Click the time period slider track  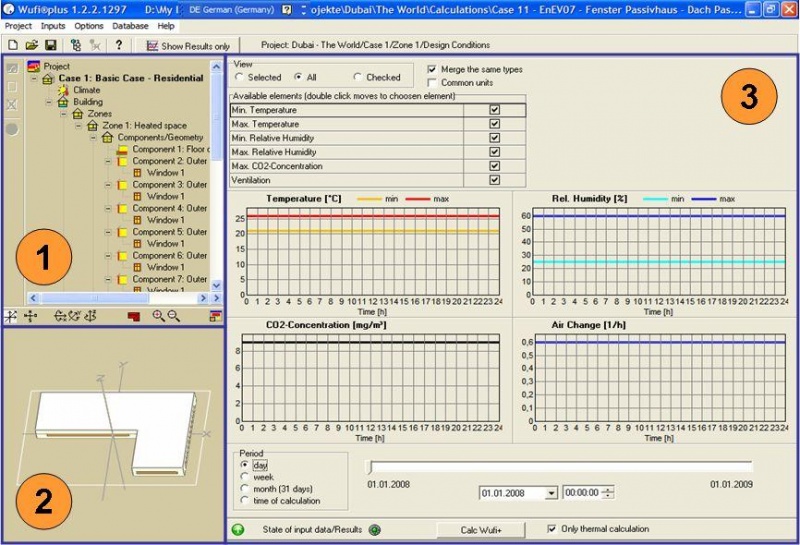point(560,467)
